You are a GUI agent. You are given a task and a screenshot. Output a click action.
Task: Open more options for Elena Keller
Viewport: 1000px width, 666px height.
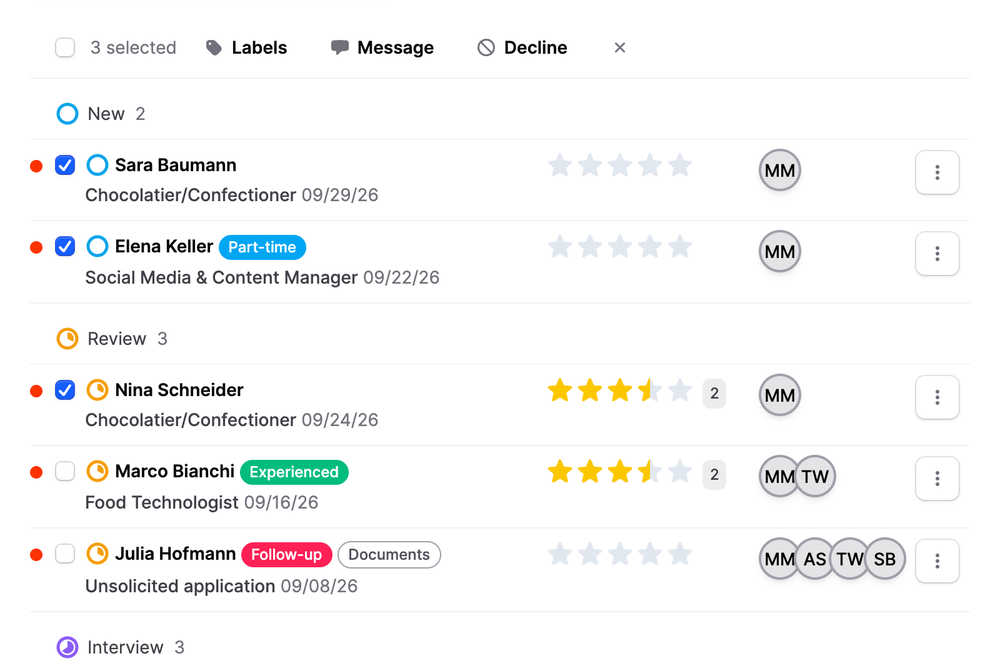937,254
